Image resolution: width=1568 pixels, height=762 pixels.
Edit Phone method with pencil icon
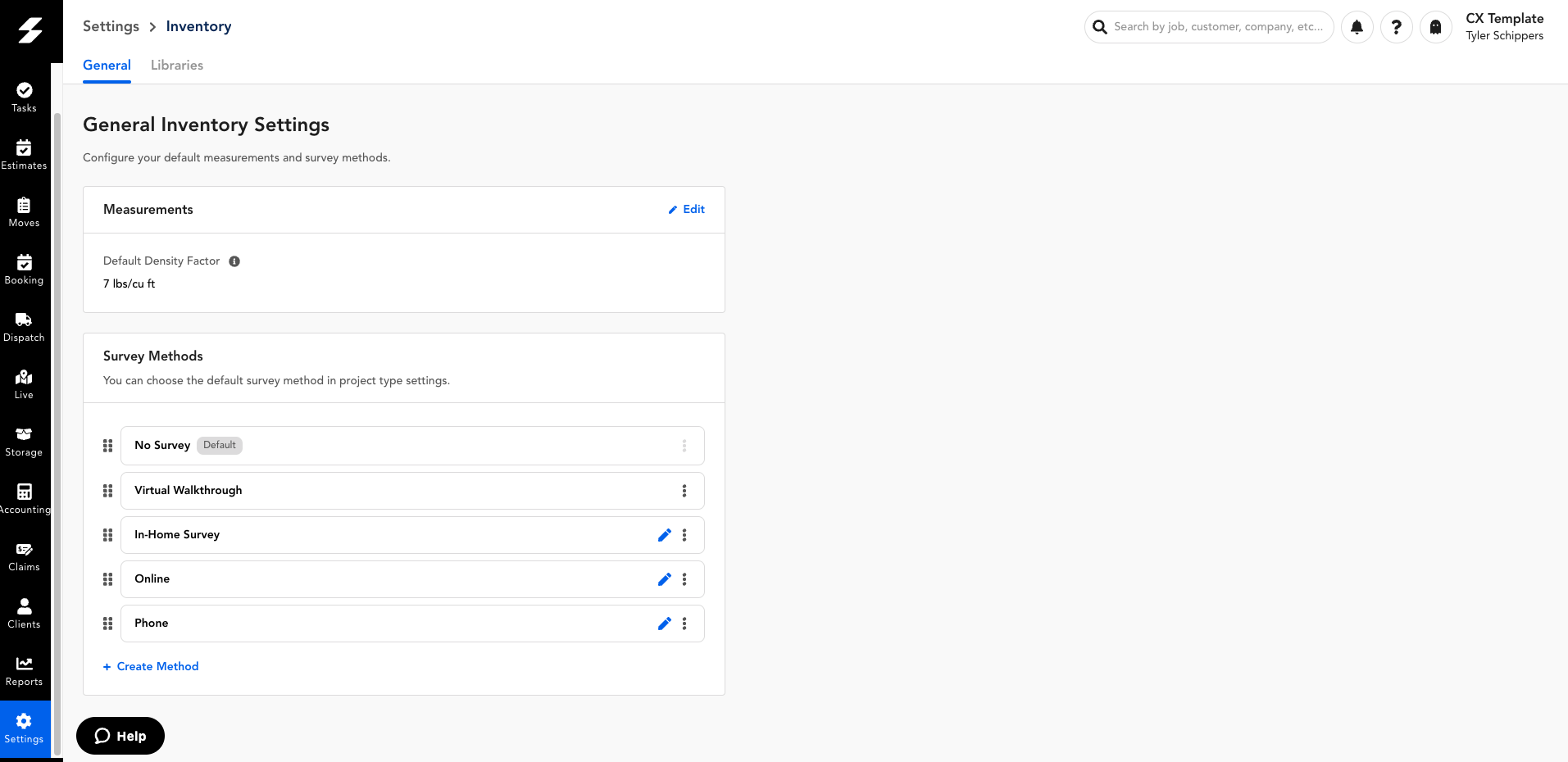click(665, 624)
